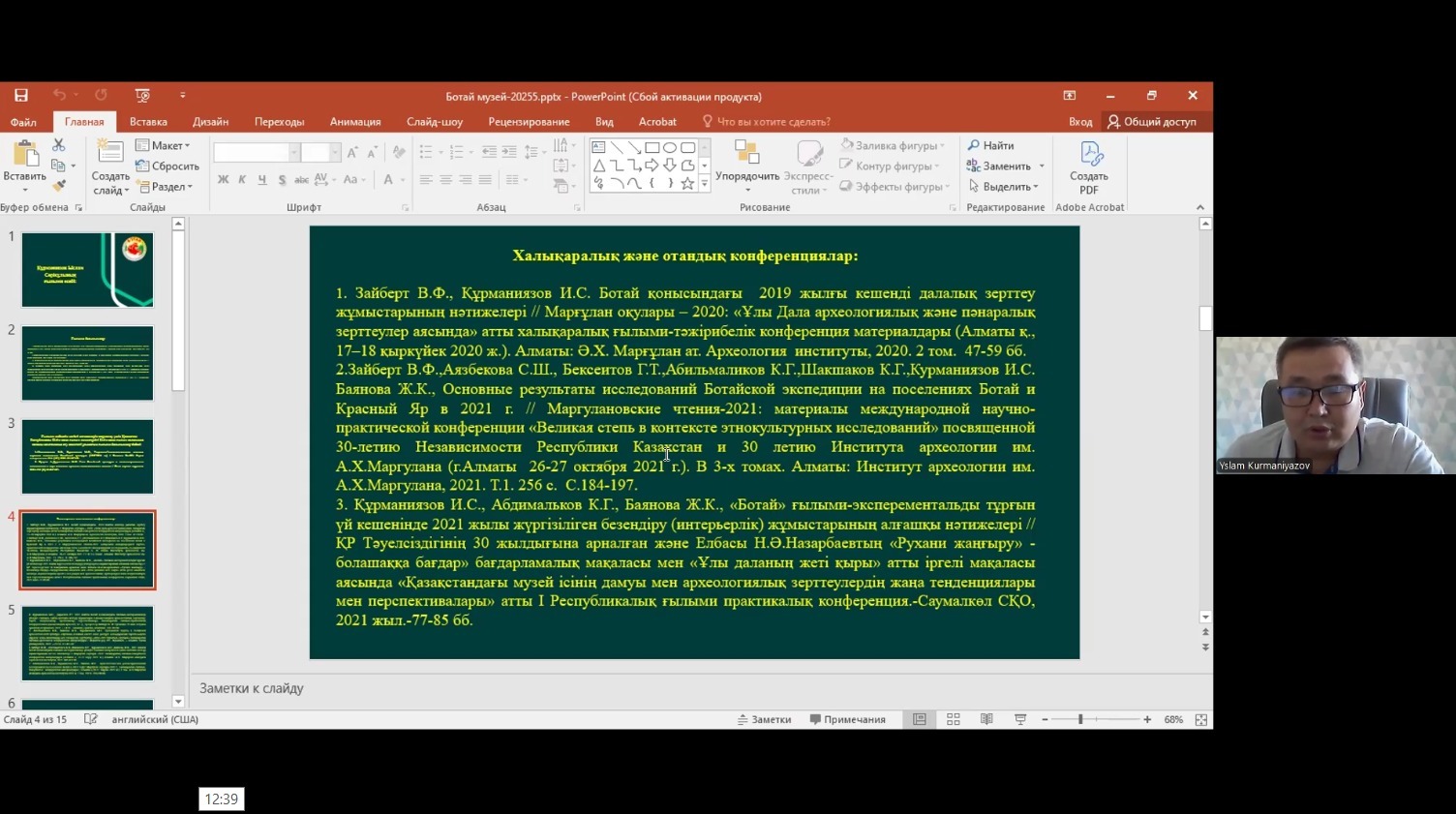Click the Save icon in quick access toolbar
This screenshot has height=814, width=1456.
coord(21,95)
